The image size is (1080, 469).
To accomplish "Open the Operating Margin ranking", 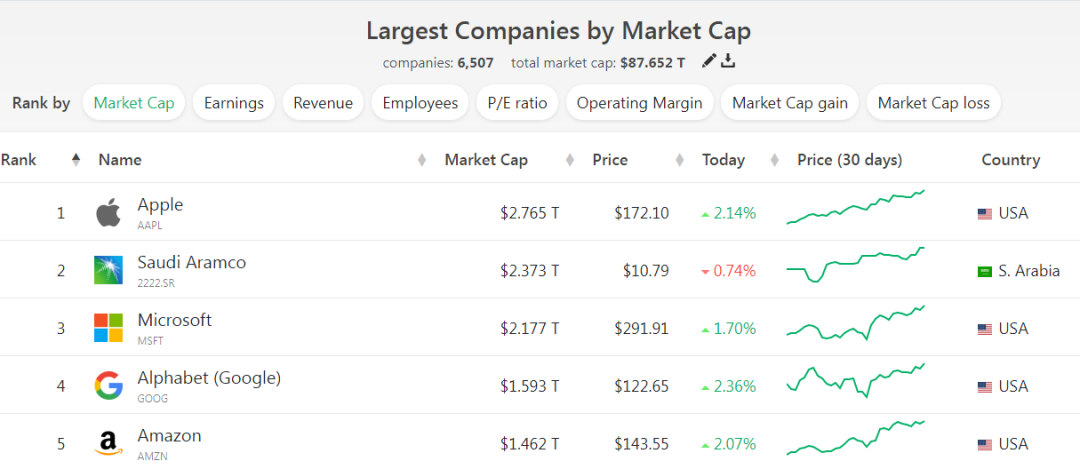I will tap(640, 103).
